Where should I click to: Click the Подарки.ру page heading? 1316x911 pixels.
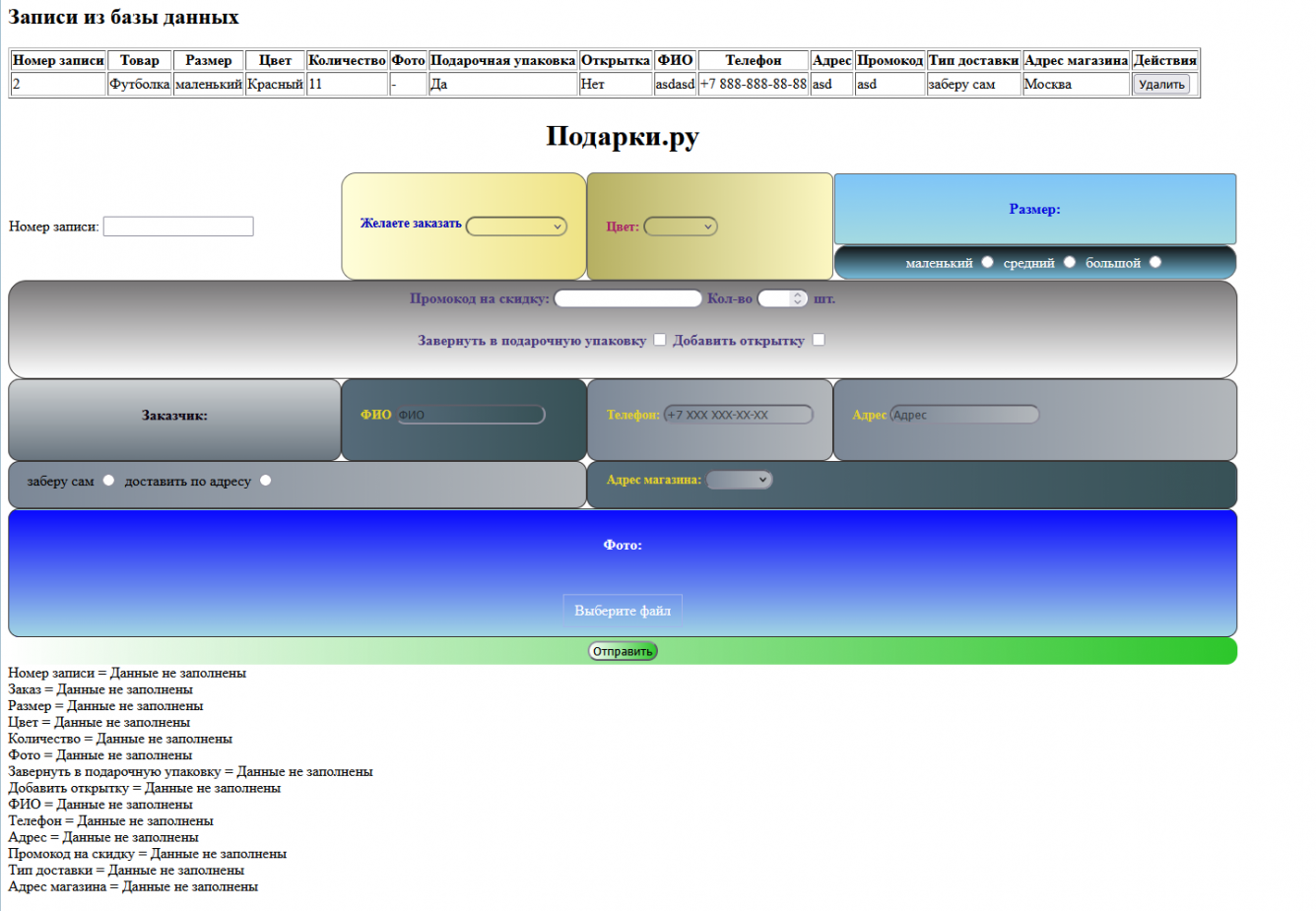[x=623, y=136]
